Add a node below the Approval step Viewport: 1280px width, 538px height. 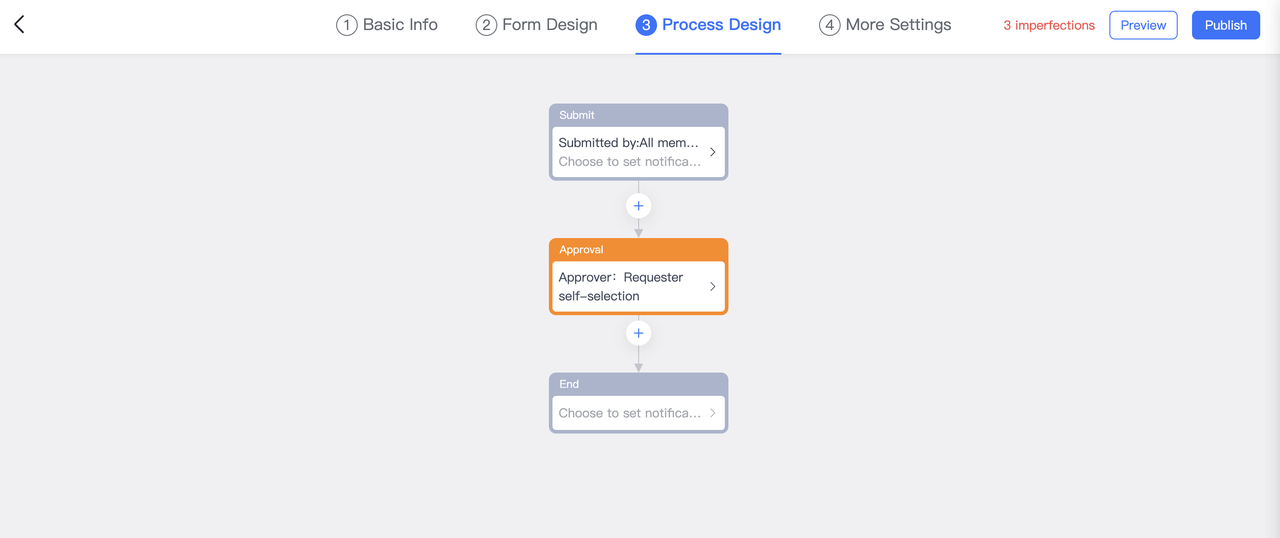pos(638,333)
